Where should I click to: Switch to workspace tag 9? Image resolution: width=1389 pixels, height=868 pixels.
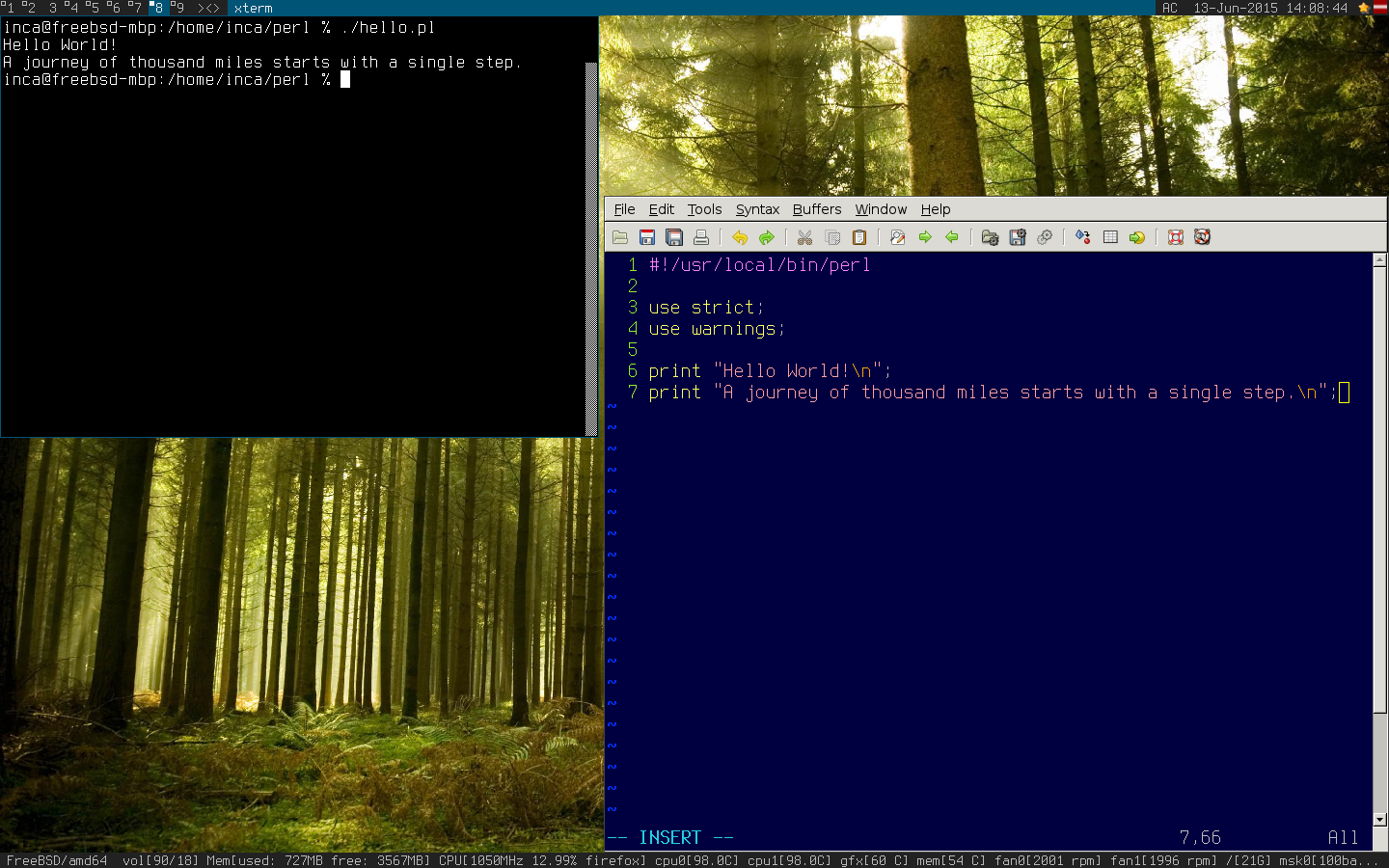point(178,8)
